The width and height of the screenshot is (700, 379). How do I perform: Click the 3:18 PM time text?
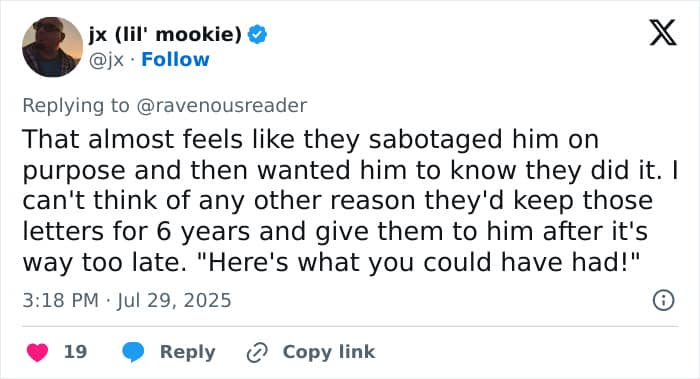60,300
